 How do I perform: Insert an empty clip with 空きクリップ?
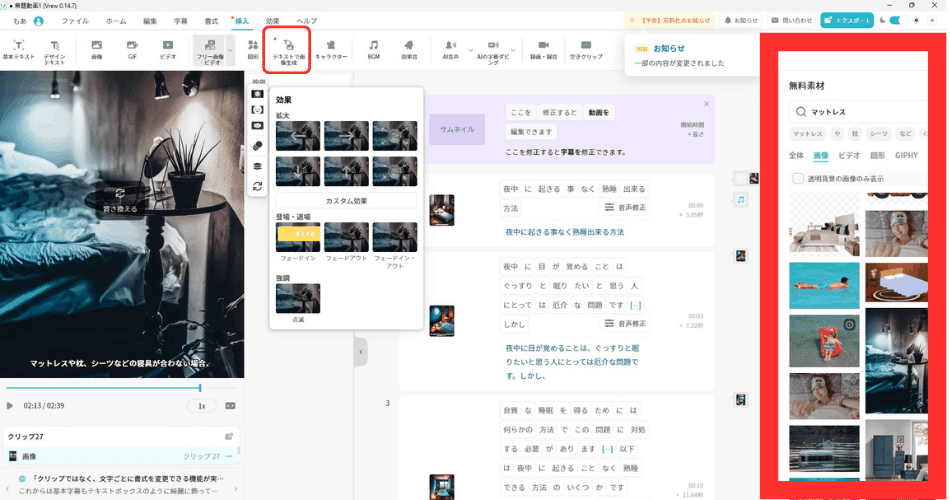[586, 50]
